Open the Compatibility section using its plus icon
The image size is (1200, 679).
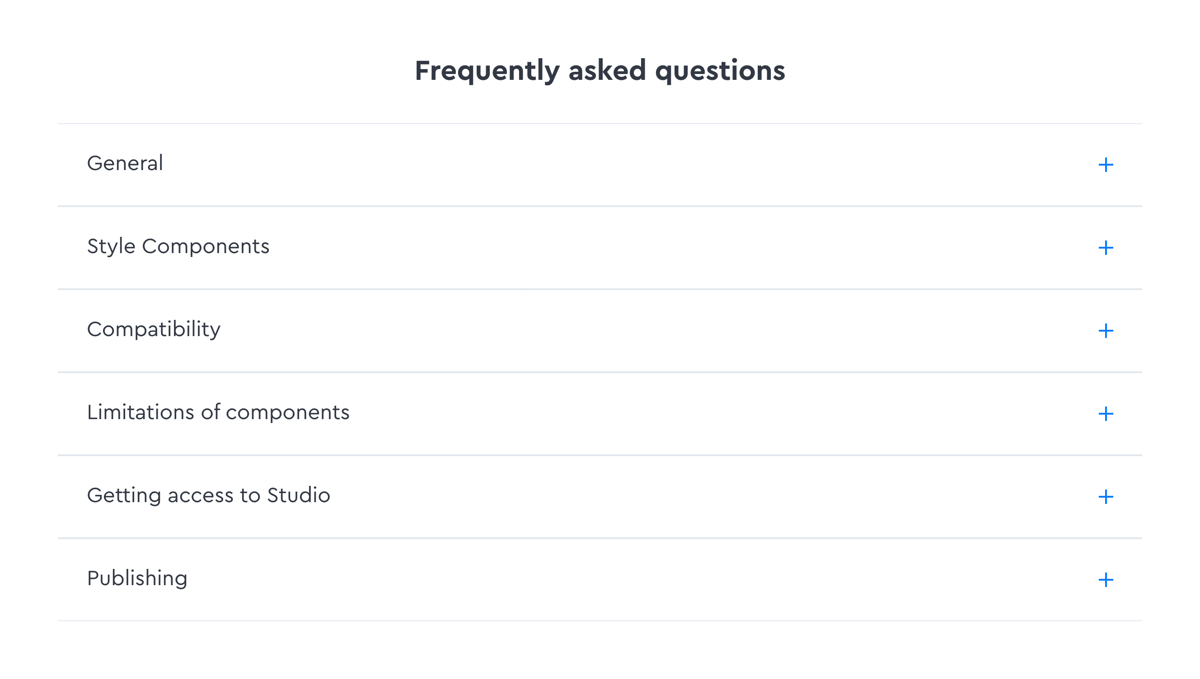1106,330
